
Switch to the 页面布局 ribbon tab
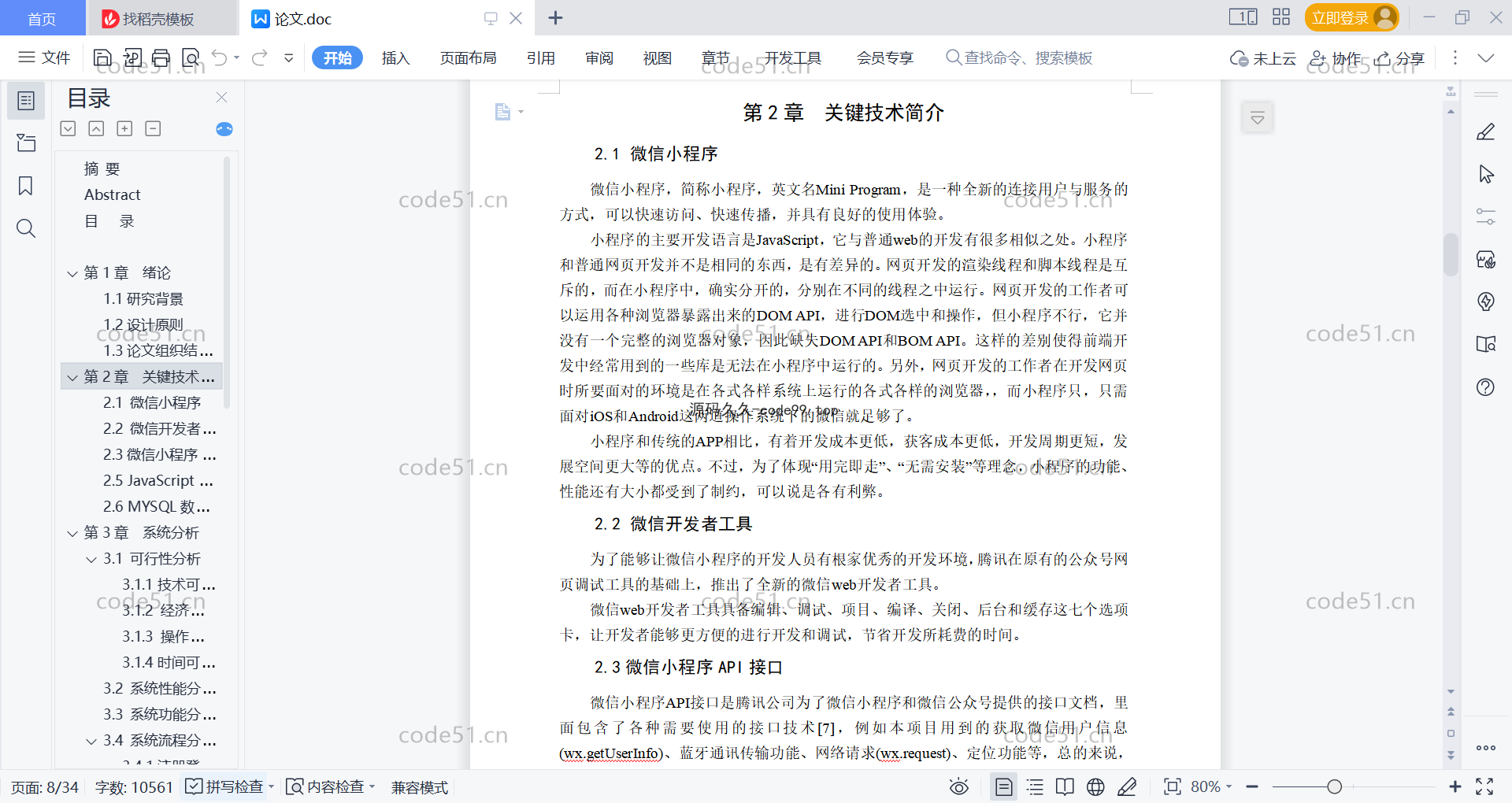pyautogui.click(x=468, y=57)
